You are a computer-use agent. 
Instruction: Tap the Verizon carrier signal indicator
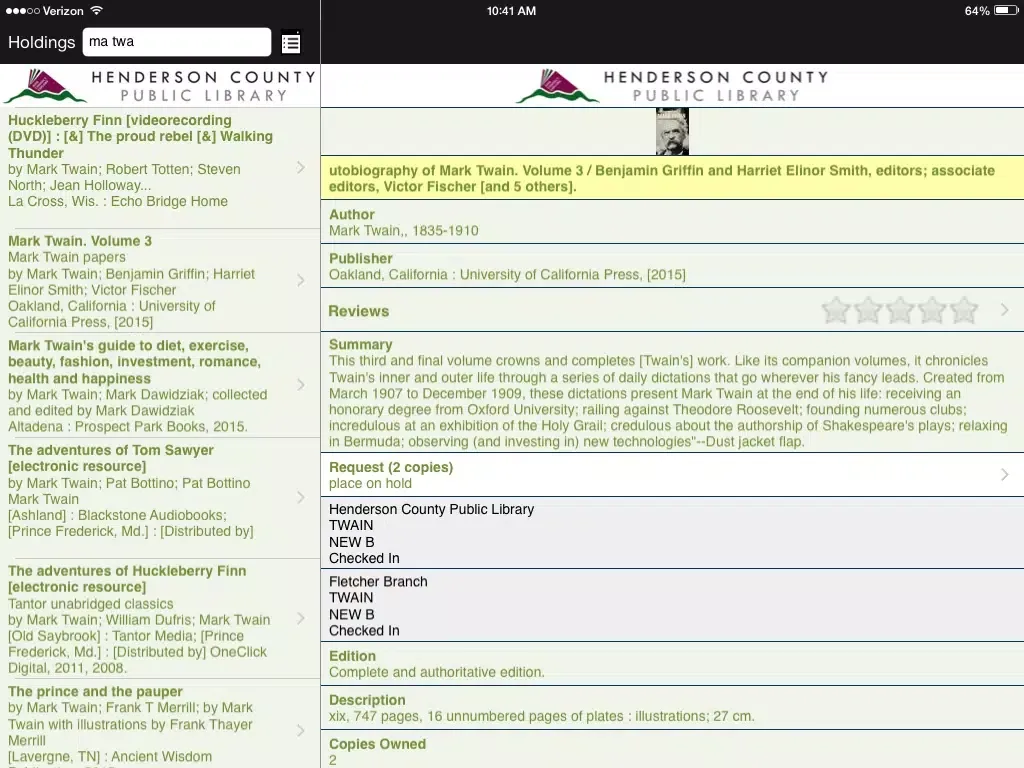(44, 11)
